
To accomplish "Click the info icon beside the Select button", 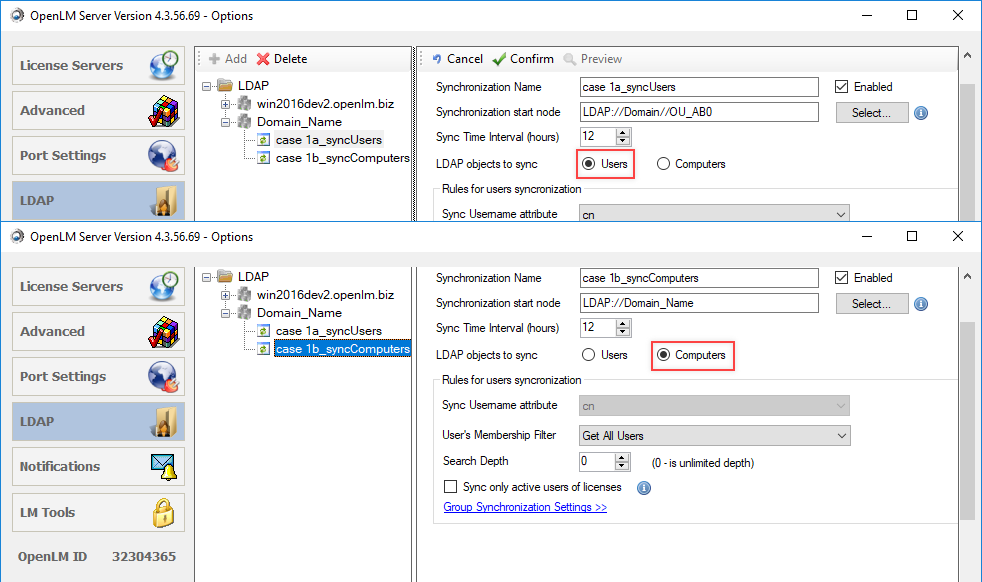I will 920,112.
